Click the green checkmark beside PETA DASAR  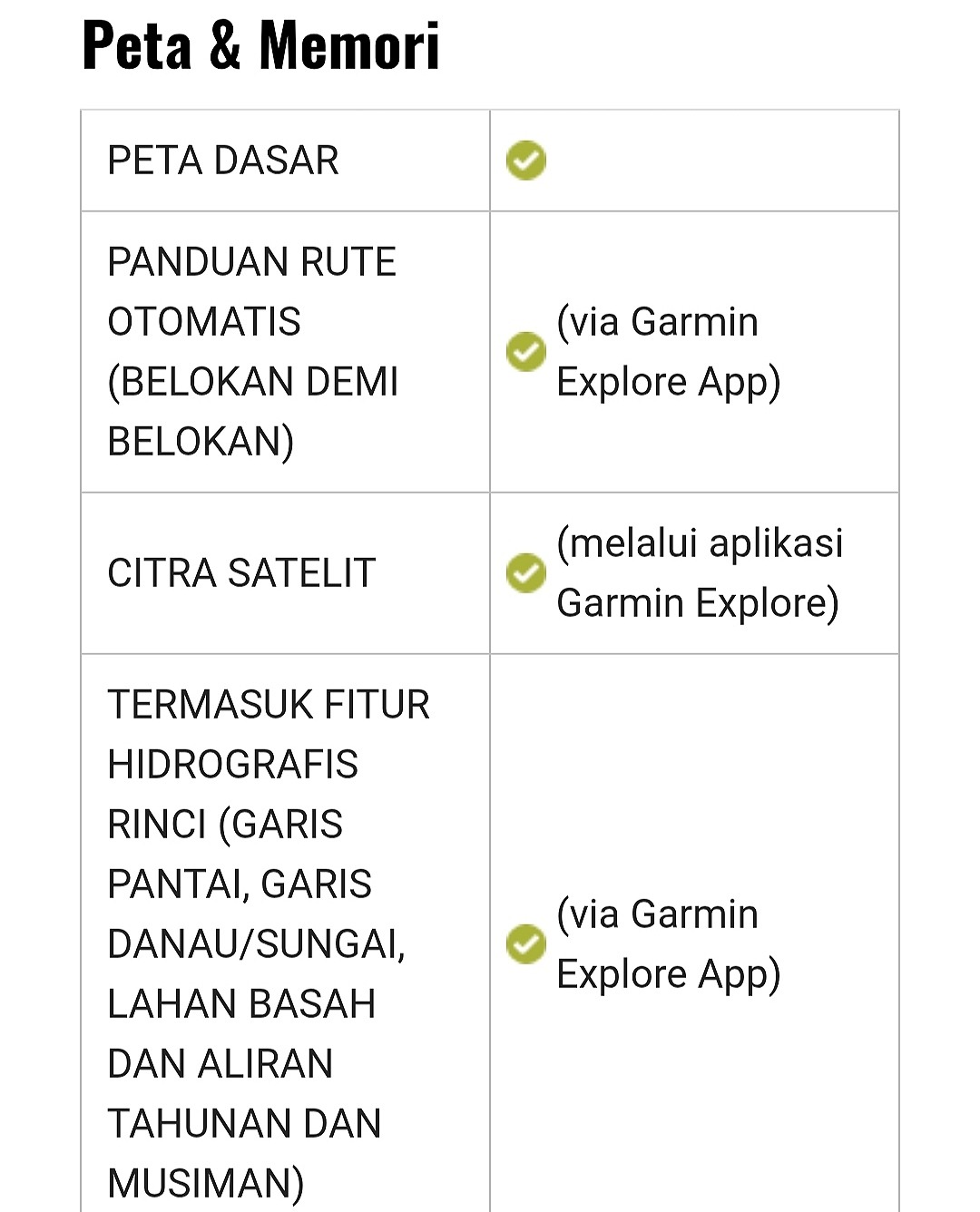pyautogui.click(x=525, y=161)
